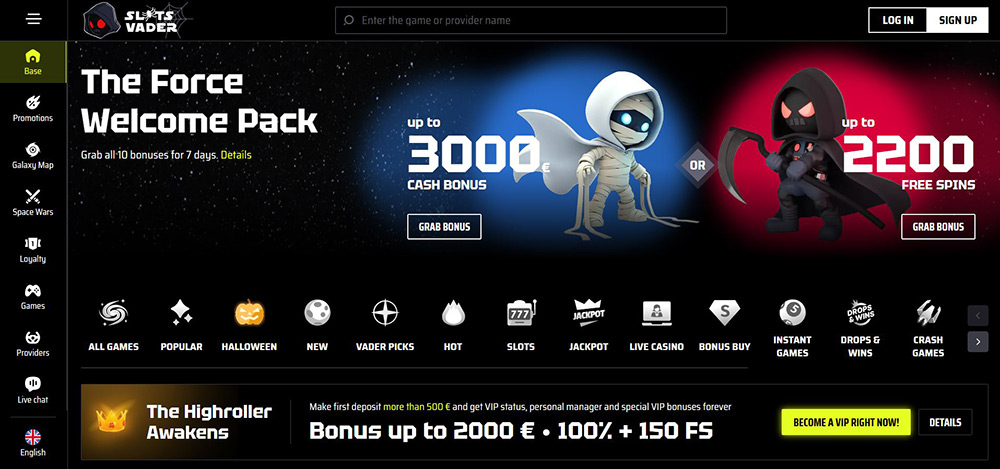Open the English language selector
This screenshot has width=1000, height=469.
[x=33, y=443]
